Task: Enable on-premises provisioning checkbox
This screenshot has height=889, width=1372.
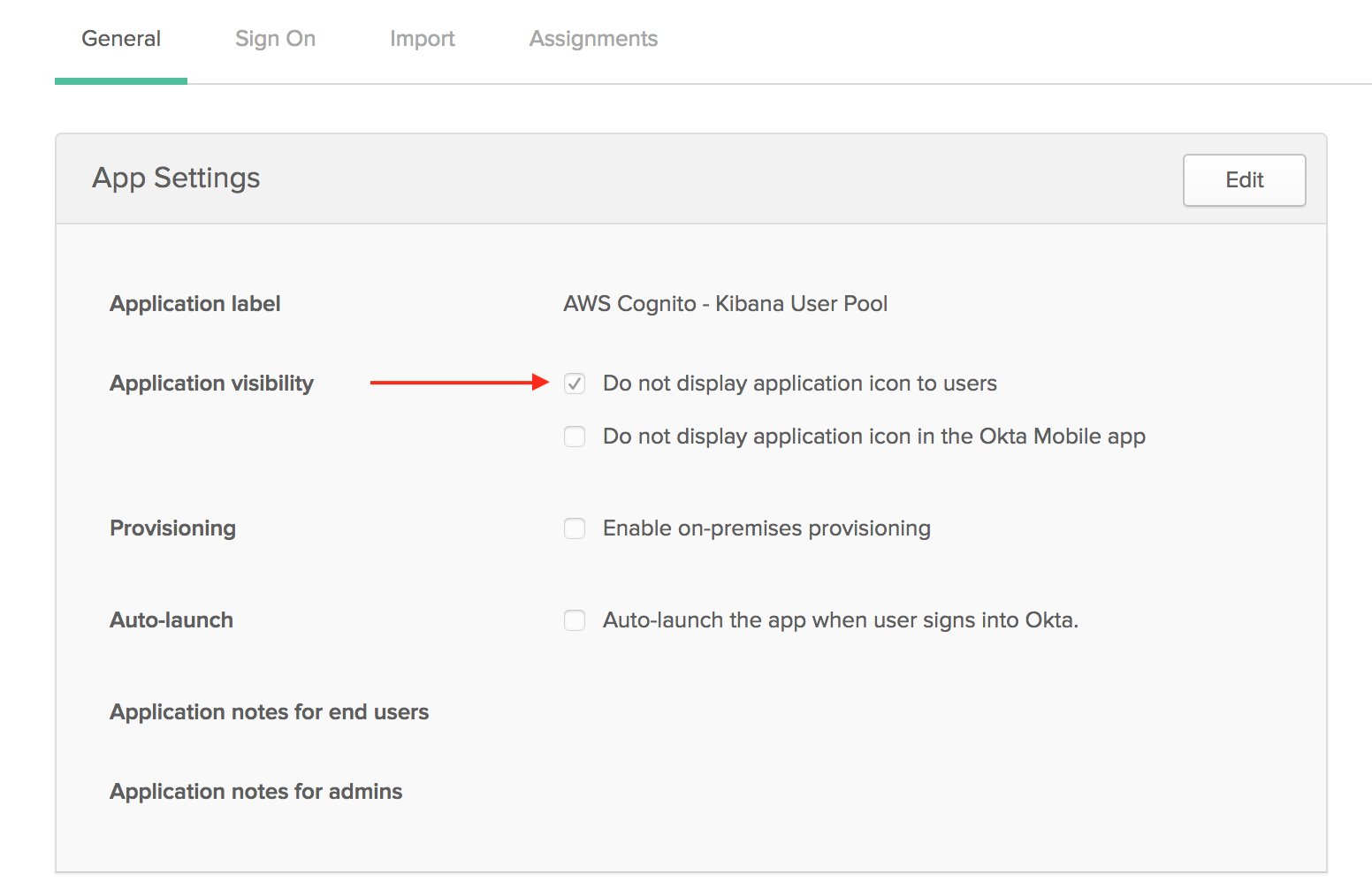Action: click(x=575, y=528)
